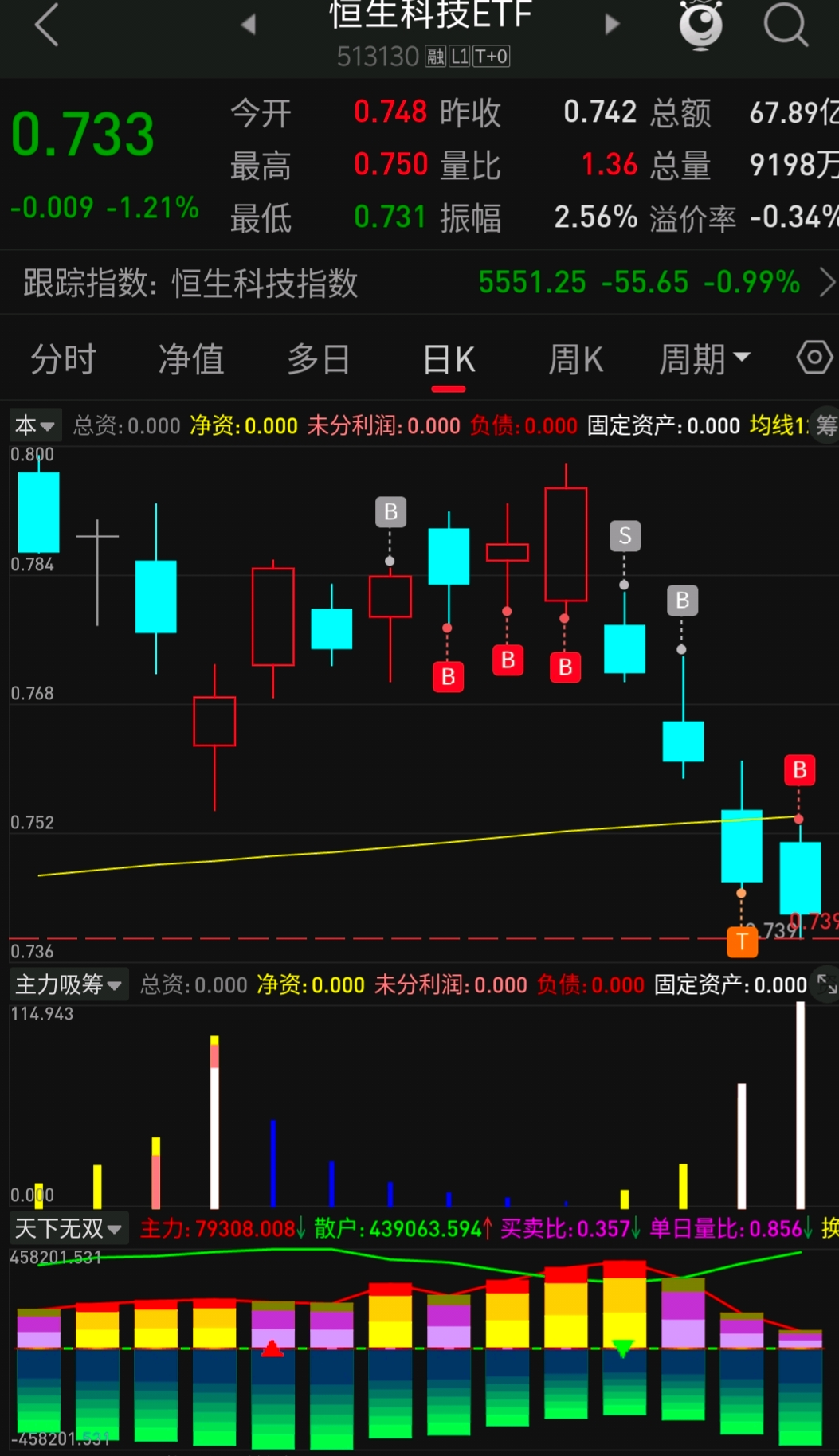
Task: Tap the gray S sell marker
Action: coord(625,536)
